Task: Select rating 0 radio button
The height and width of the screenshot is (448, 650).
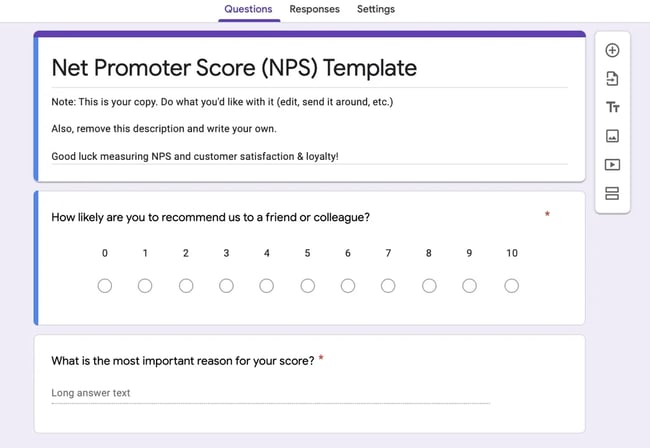Action: [x=105, y=286]
